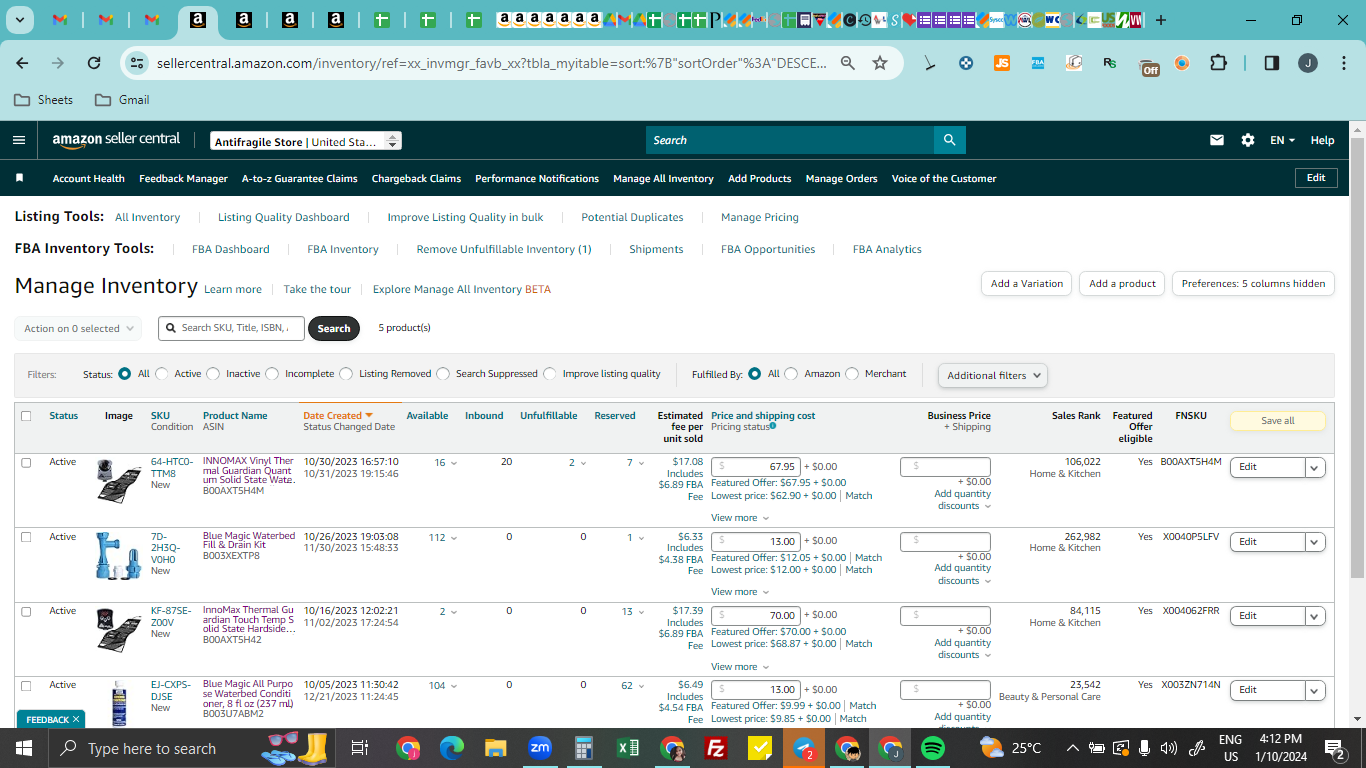This screenshot has height=768, width=1366.
Task: Open Preferences: 5 columns hidden
Action: point(1253,284)
